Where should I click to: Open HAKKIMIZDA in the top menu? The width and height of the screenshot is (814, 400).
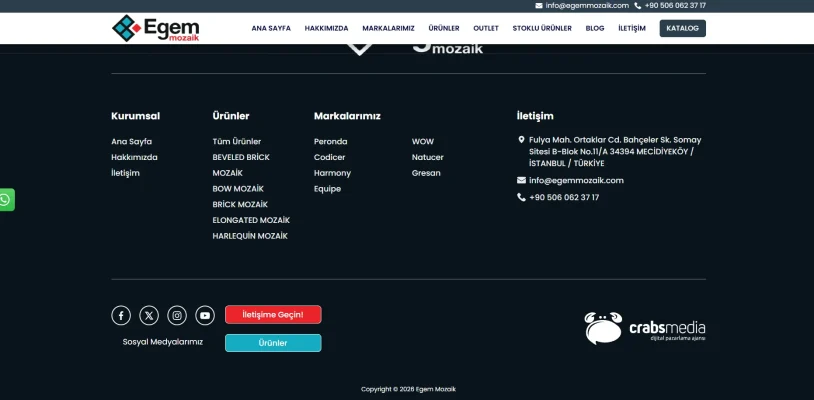(327, 29)
